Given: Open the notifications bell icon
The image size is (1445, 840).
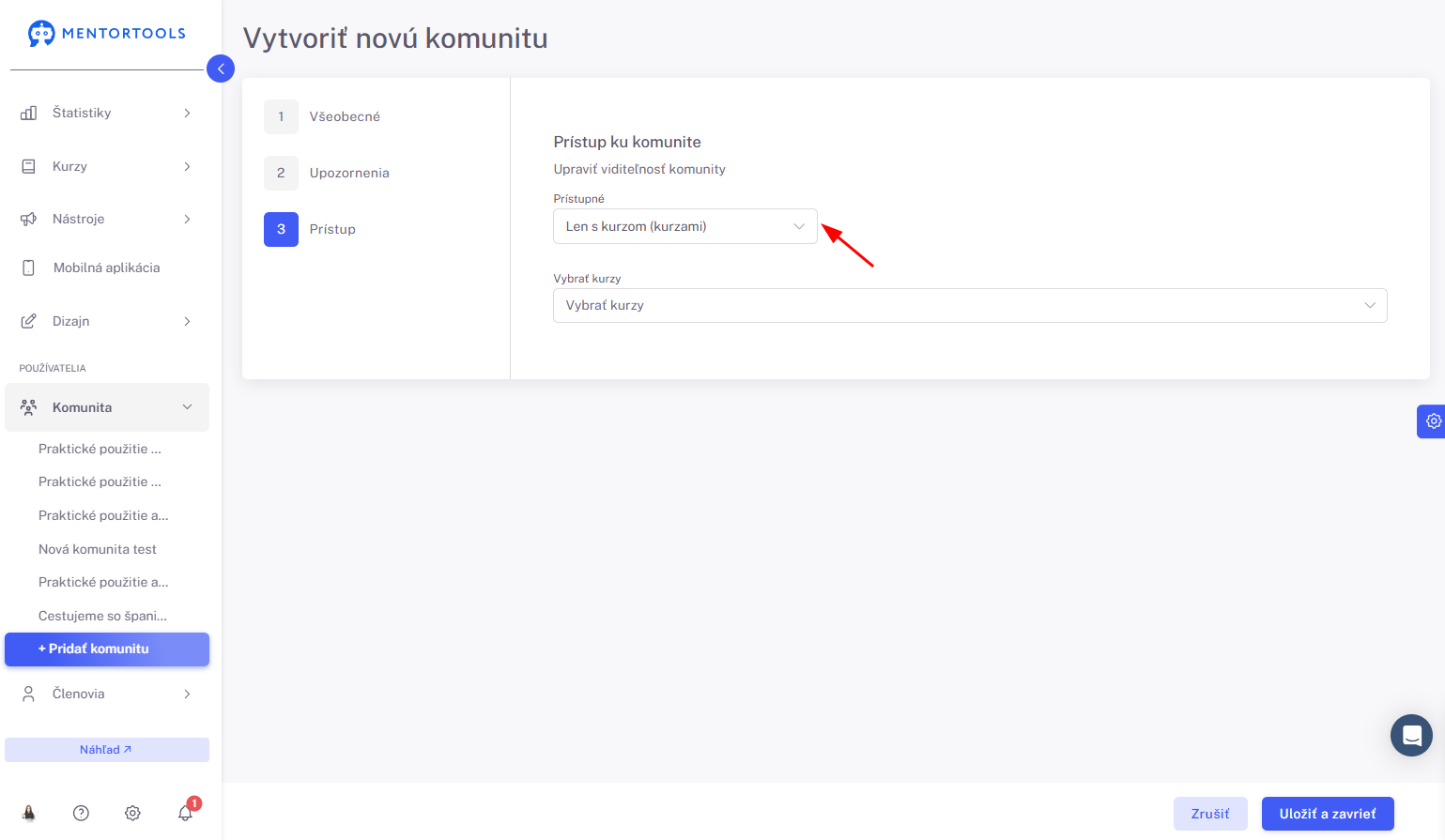Looking at the screenshot, I should pos(186,813).
